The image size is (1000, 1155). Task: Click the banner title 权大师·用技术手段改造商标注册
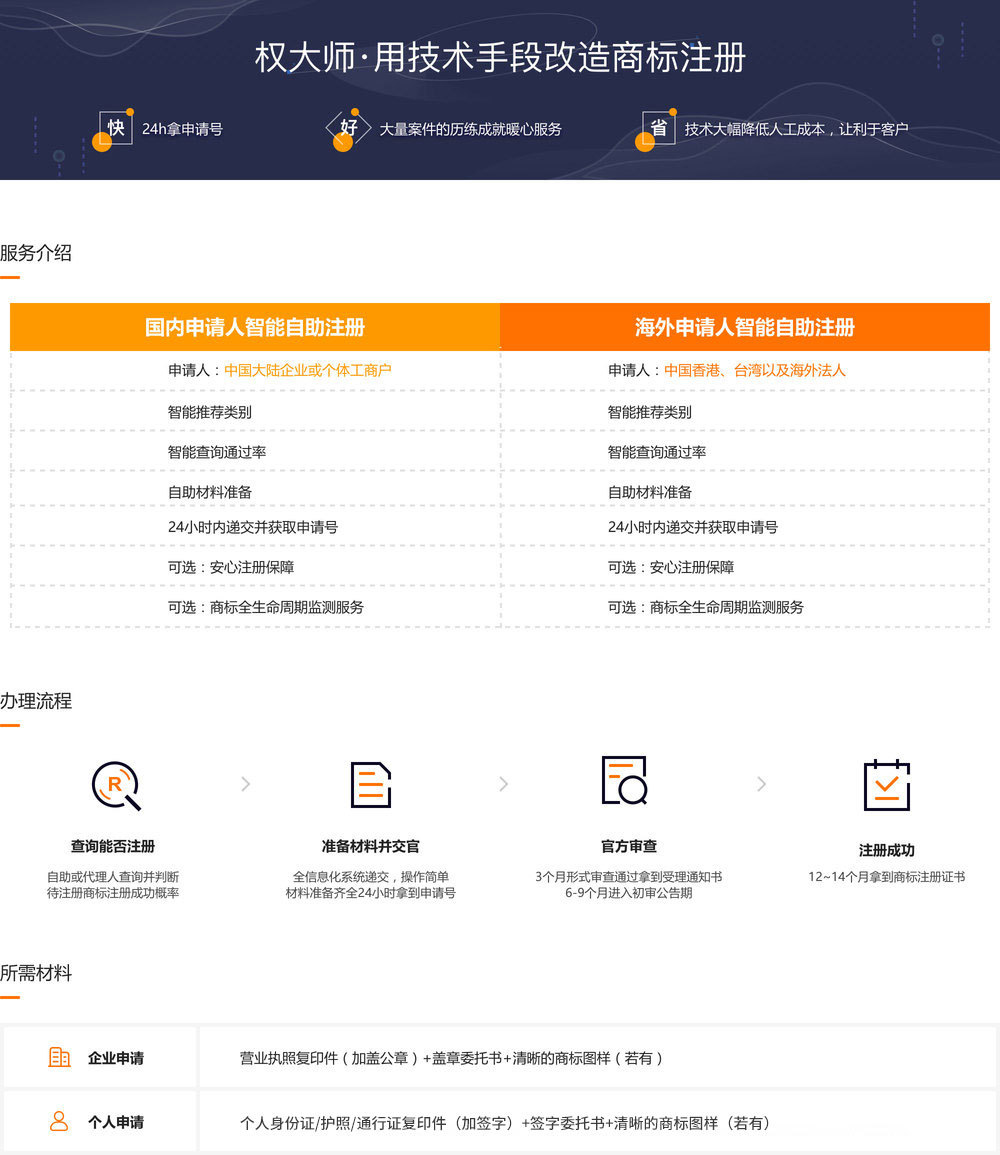coord(500,57)
